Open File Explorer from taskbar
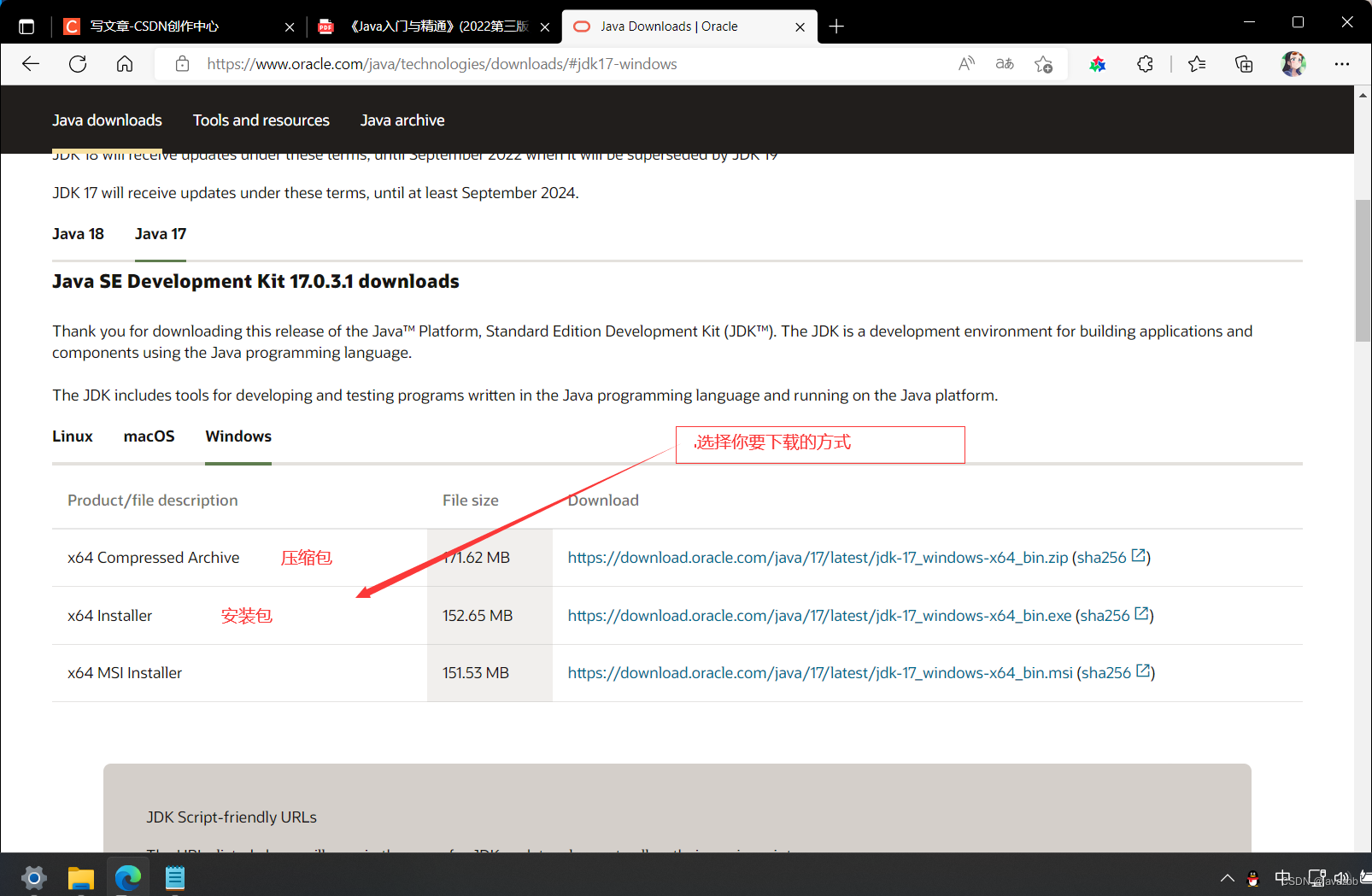This screenshot has width=1372, height=896. click(x=81, y=877)
